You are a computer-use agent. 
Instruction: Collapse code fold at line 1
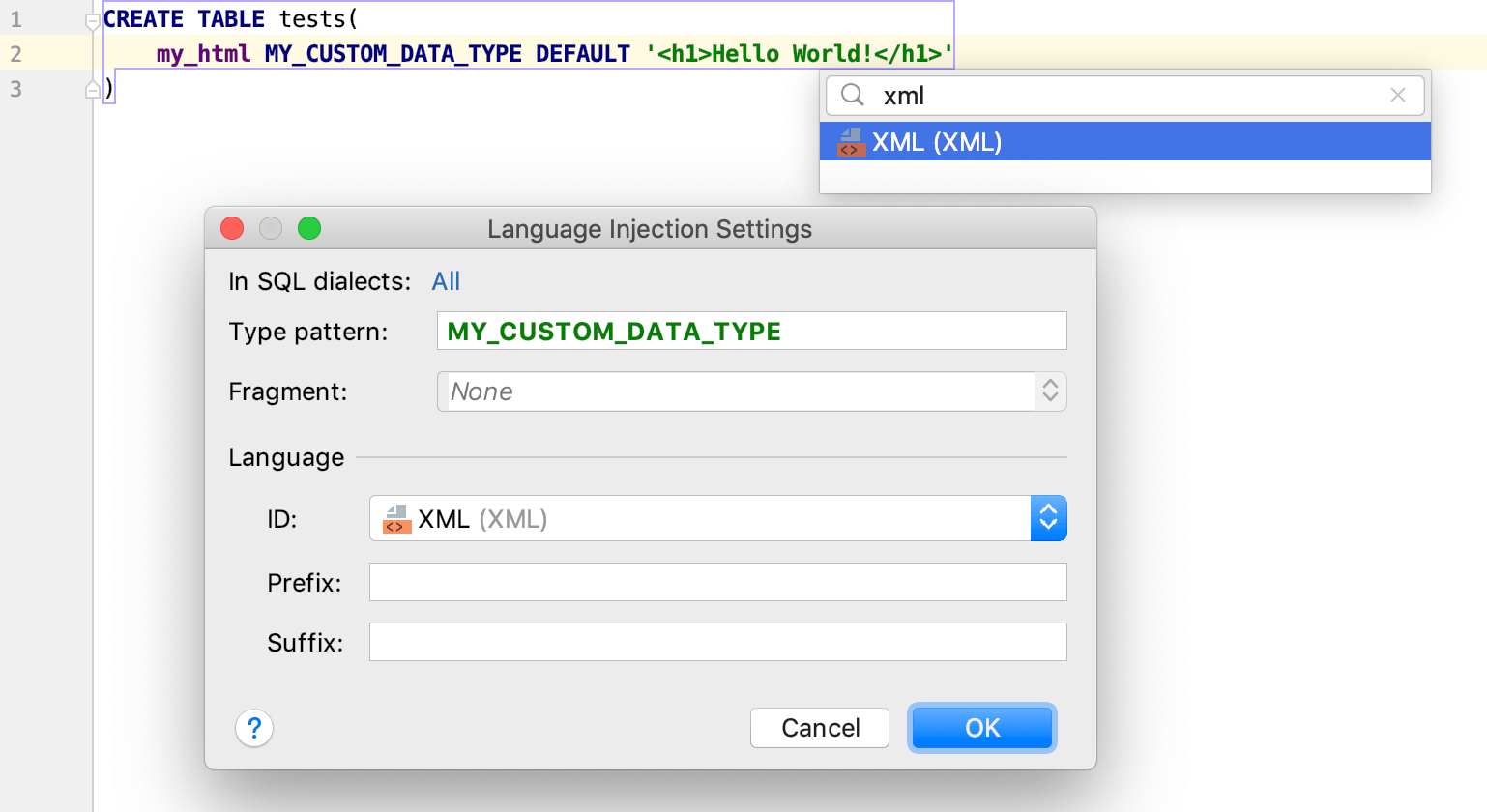pyautogui.click(x=93, y=20)
